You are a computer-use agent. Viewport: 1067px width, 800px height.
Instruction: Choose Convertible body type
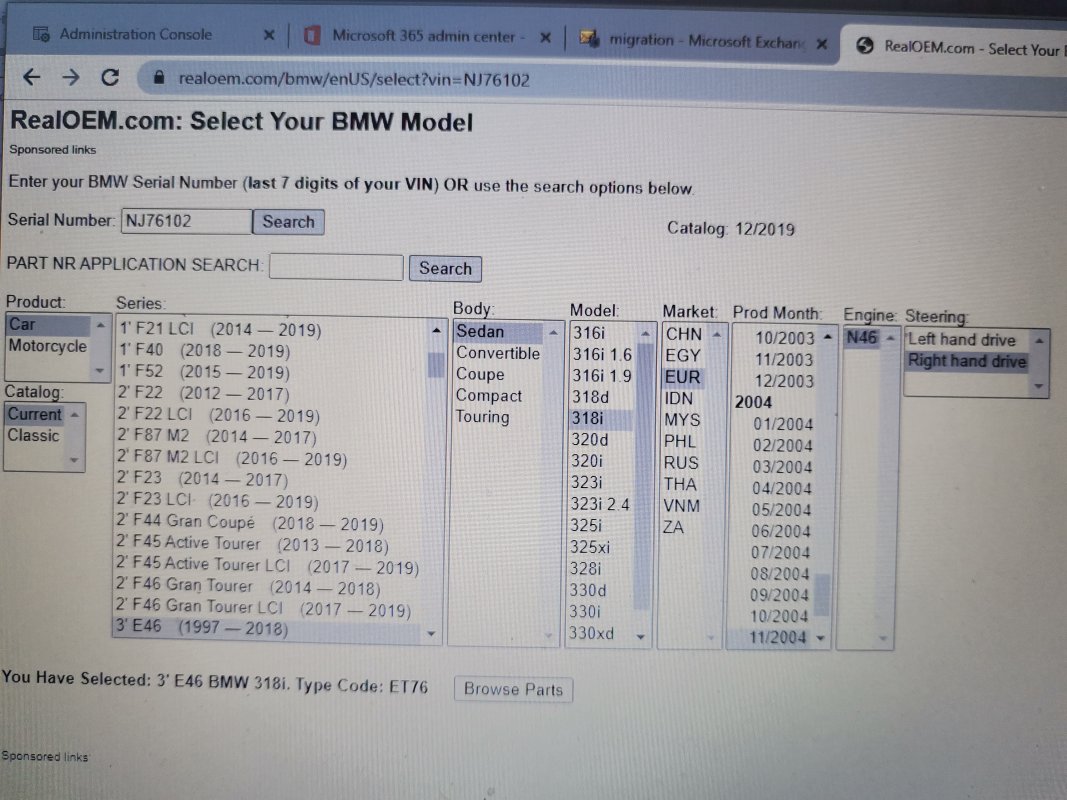[x=498, y=353]
